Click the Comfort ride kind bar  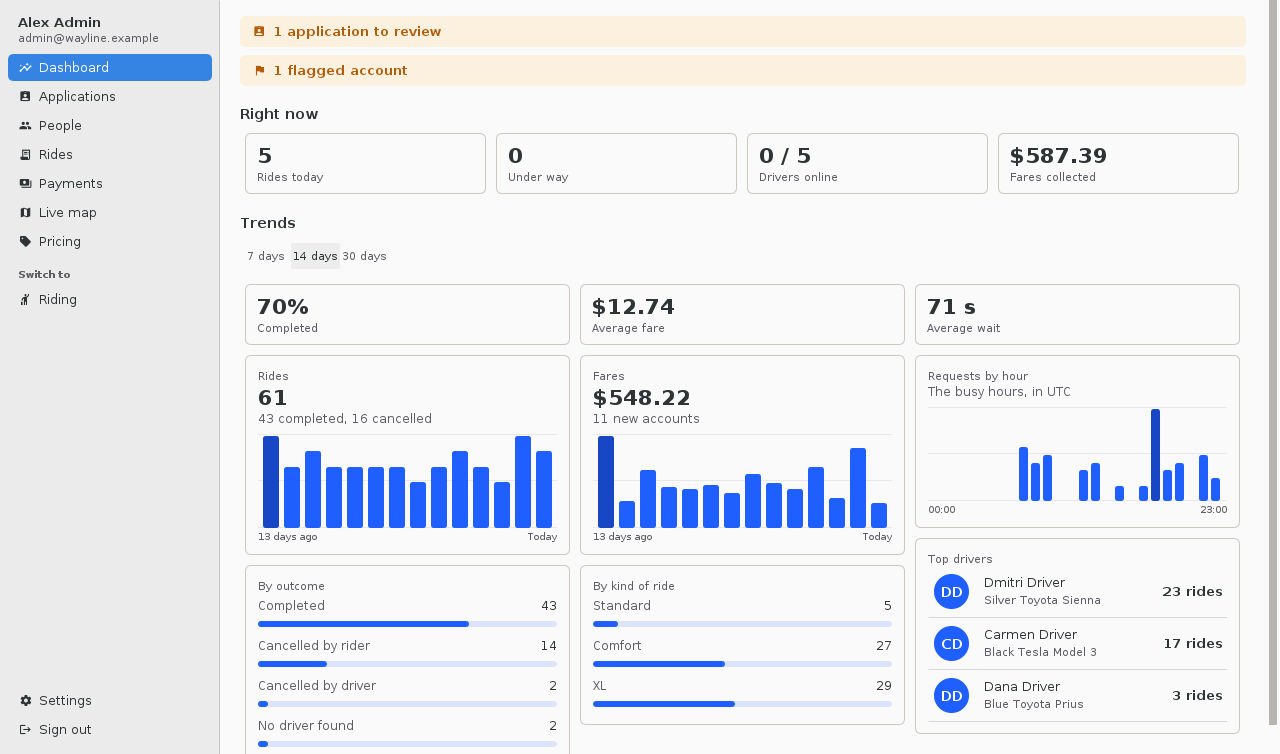(x=742, y=664)
